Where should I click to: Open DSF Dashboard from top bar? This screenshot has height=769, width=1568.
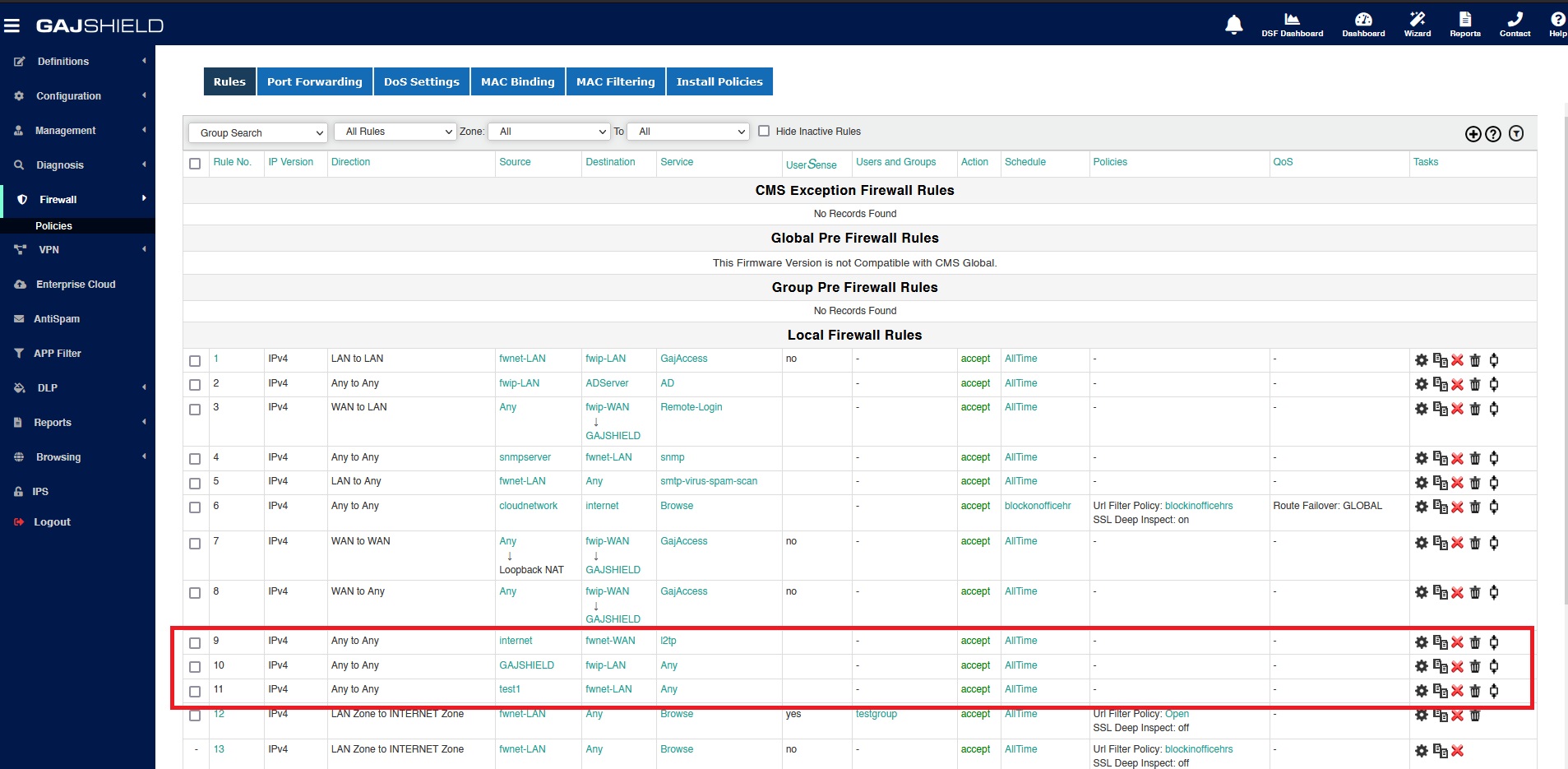pyautogui.click(x=1292, y=25)
